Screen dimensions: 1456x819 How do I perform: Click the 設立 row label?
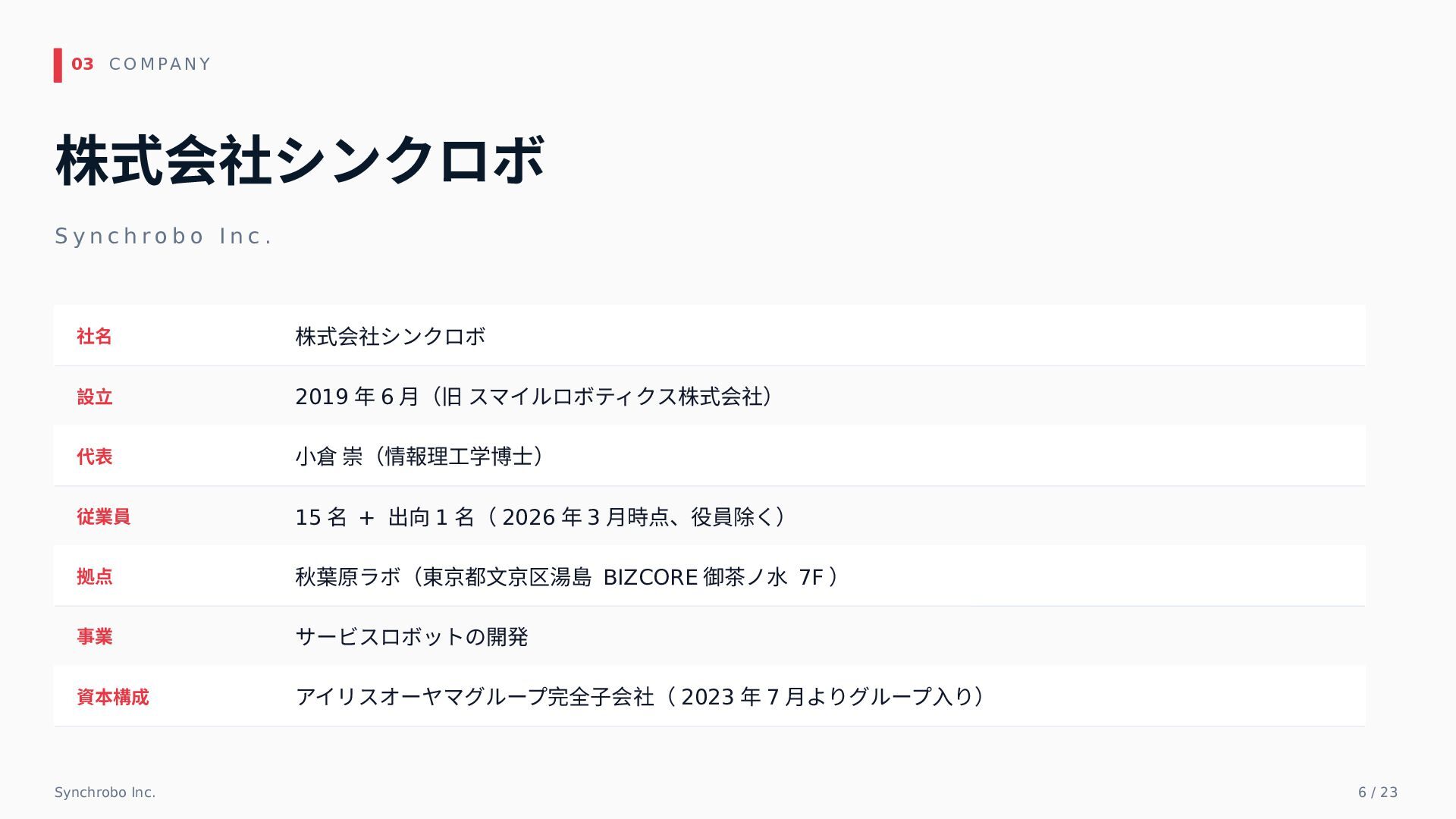tap(95, 397)
